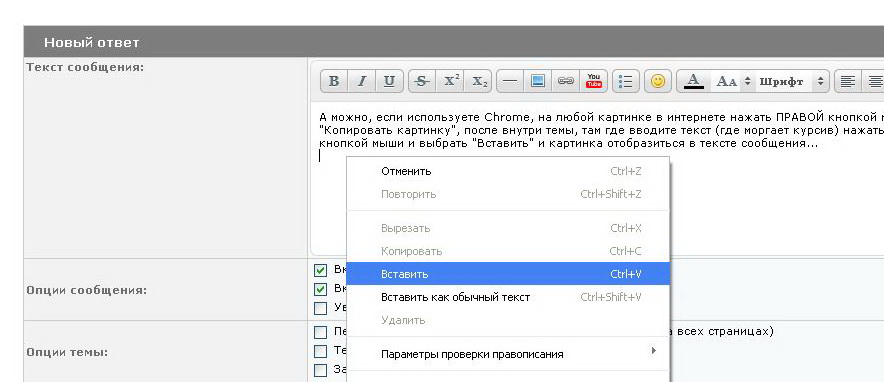This screenshot has height=382, width=884.
Task: Check the 'Пе' topic option checkbox
Action: click(x=320, y=332)
